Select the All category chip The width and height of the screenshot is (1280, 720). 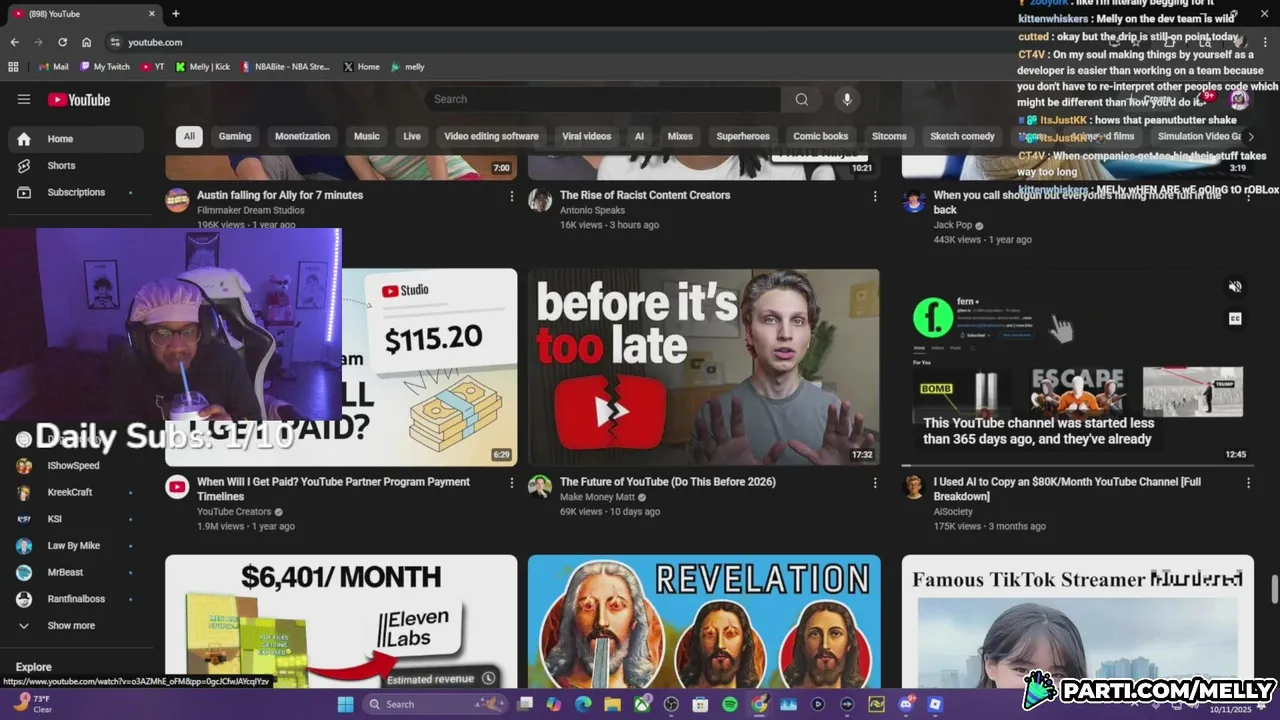pos(189,136)
